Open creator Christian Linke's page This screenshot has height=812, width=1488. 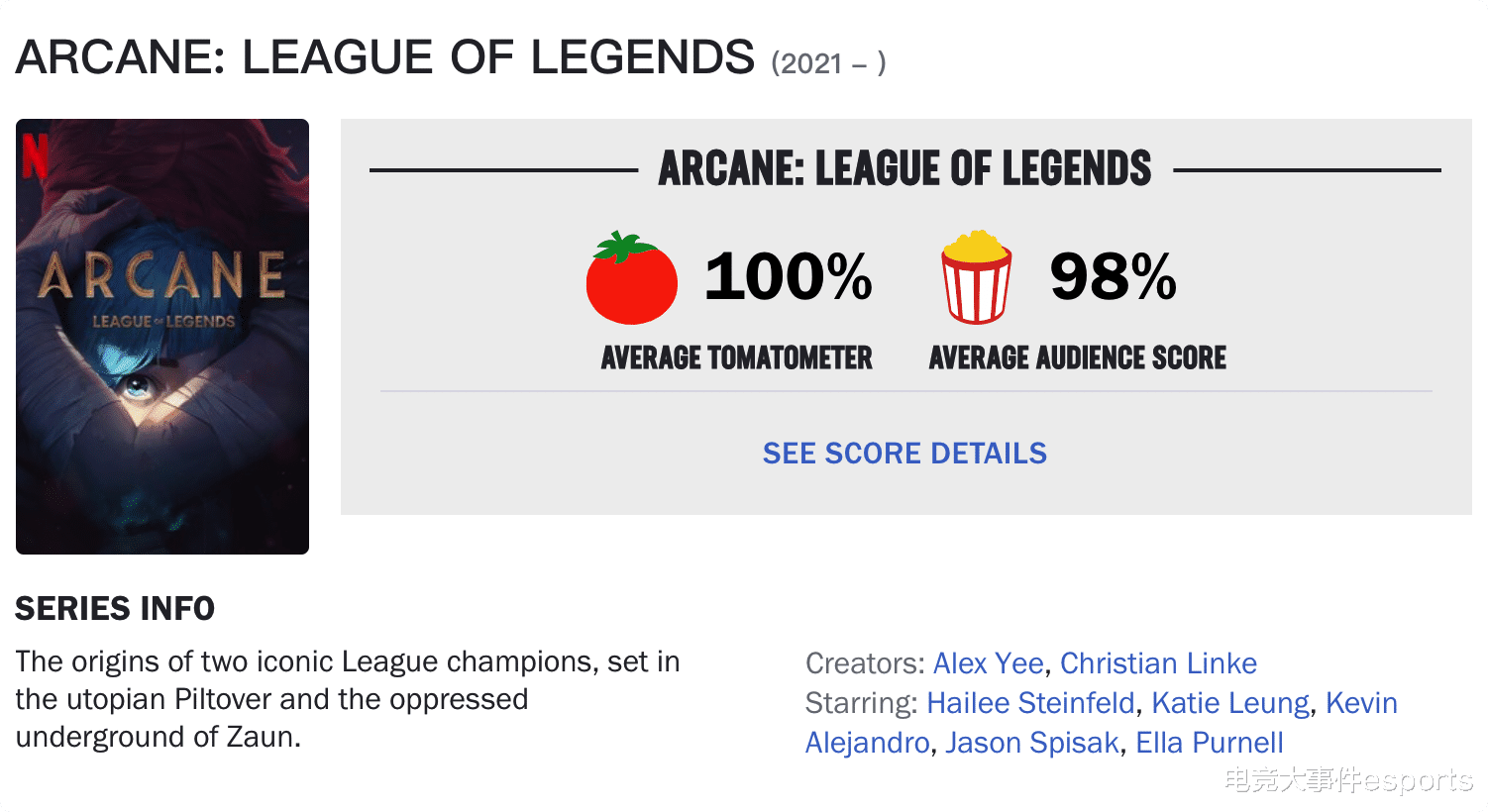coord(1158,662)
